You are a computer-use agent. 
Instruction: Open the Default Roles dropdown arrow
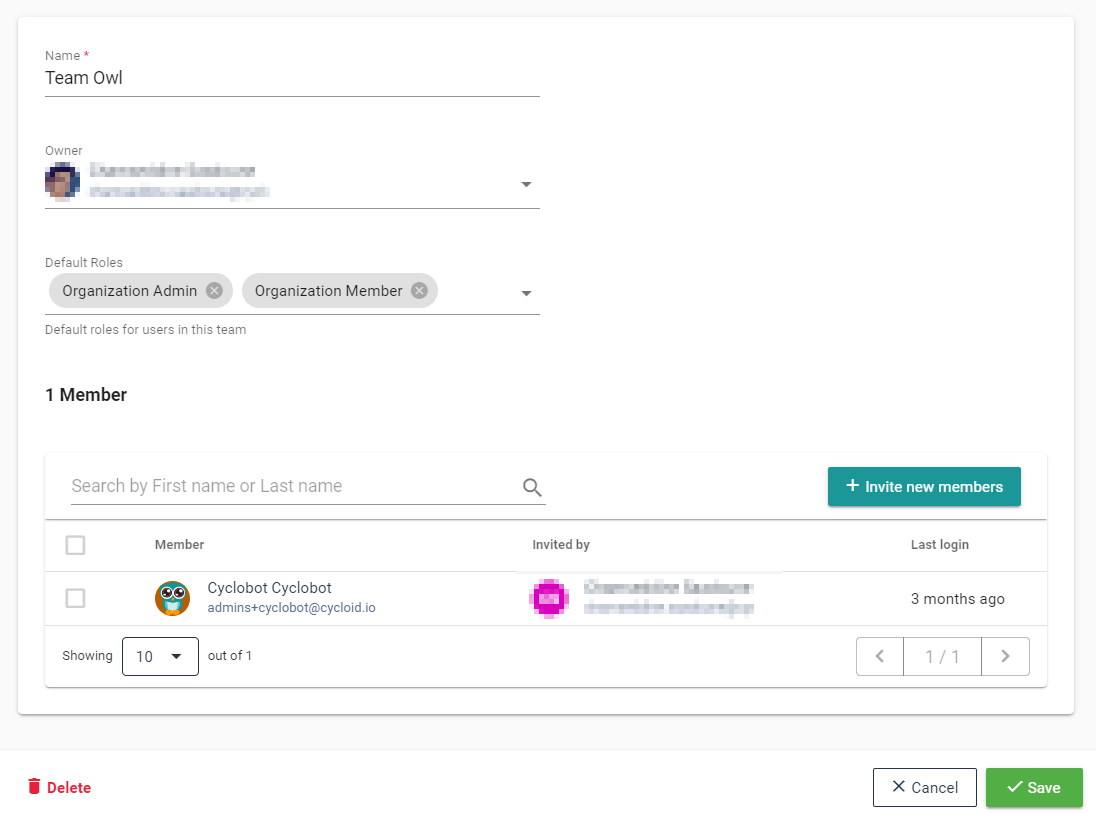point(526,293)
